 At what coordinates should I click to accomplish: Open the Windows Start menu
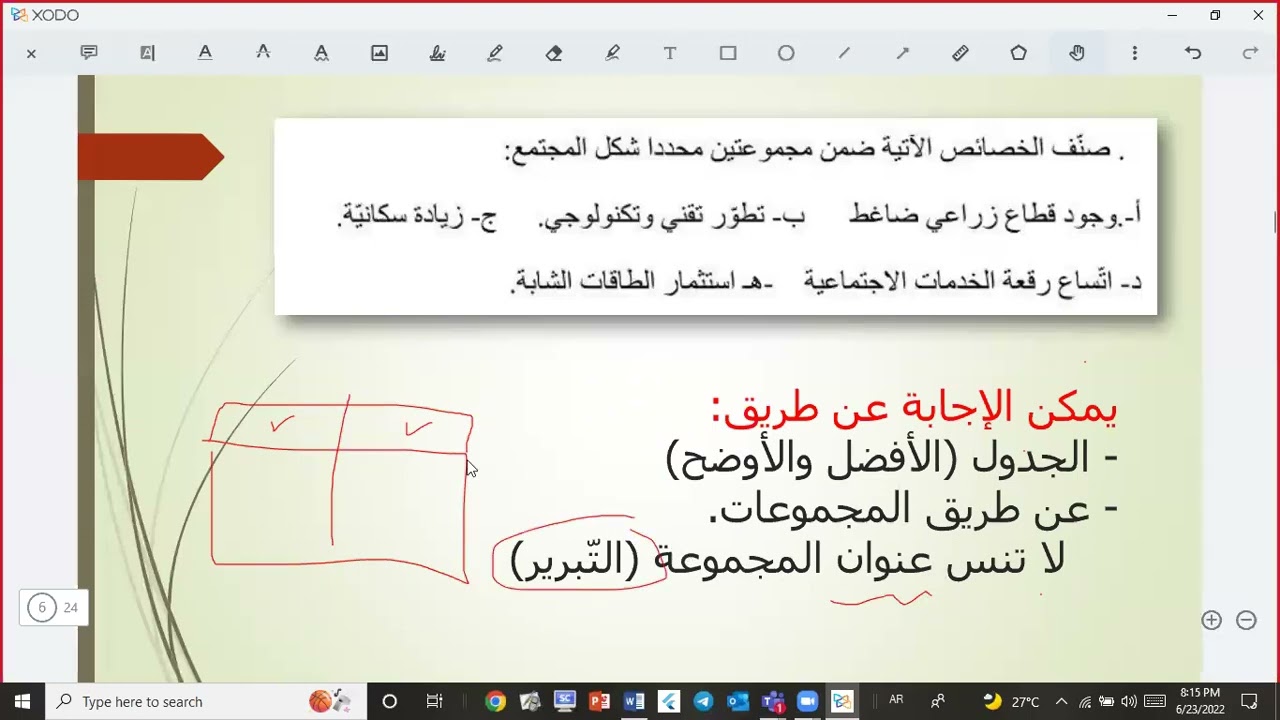(x=22, y=701)
